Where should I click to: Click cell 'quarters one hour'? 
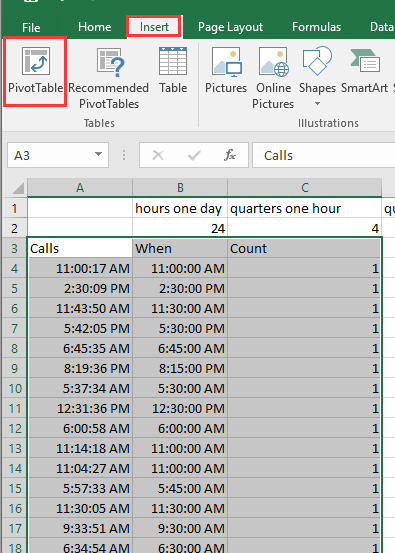click(x=305, y=208)
